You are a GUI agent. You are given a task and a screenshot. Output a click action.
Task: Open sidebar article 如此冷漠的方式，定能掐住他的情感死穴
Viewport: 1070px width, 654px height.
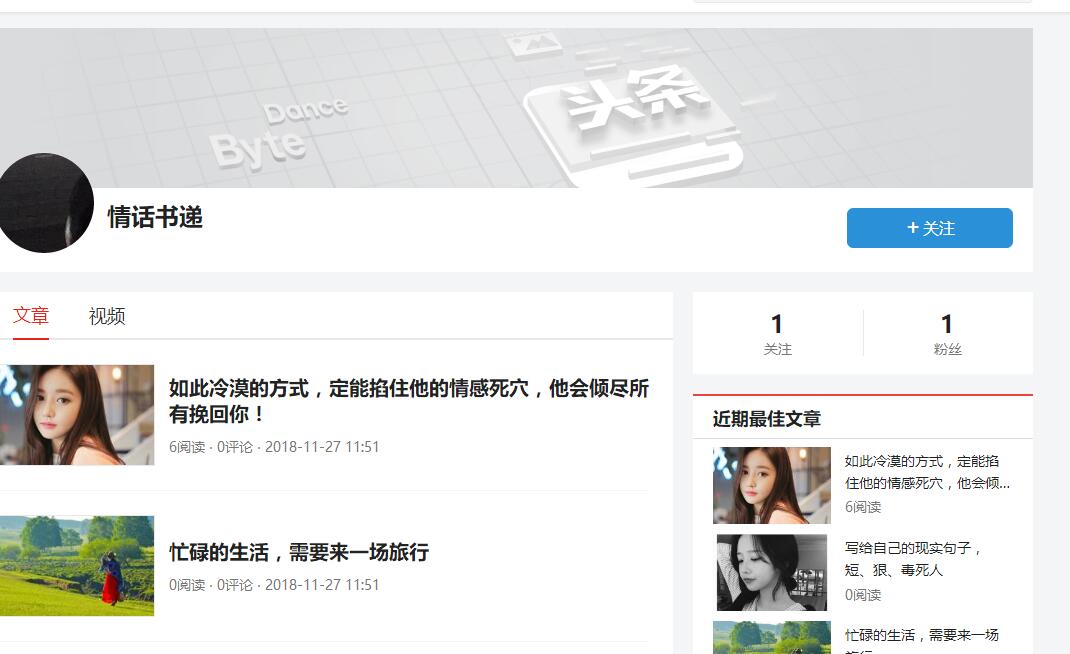927,472
